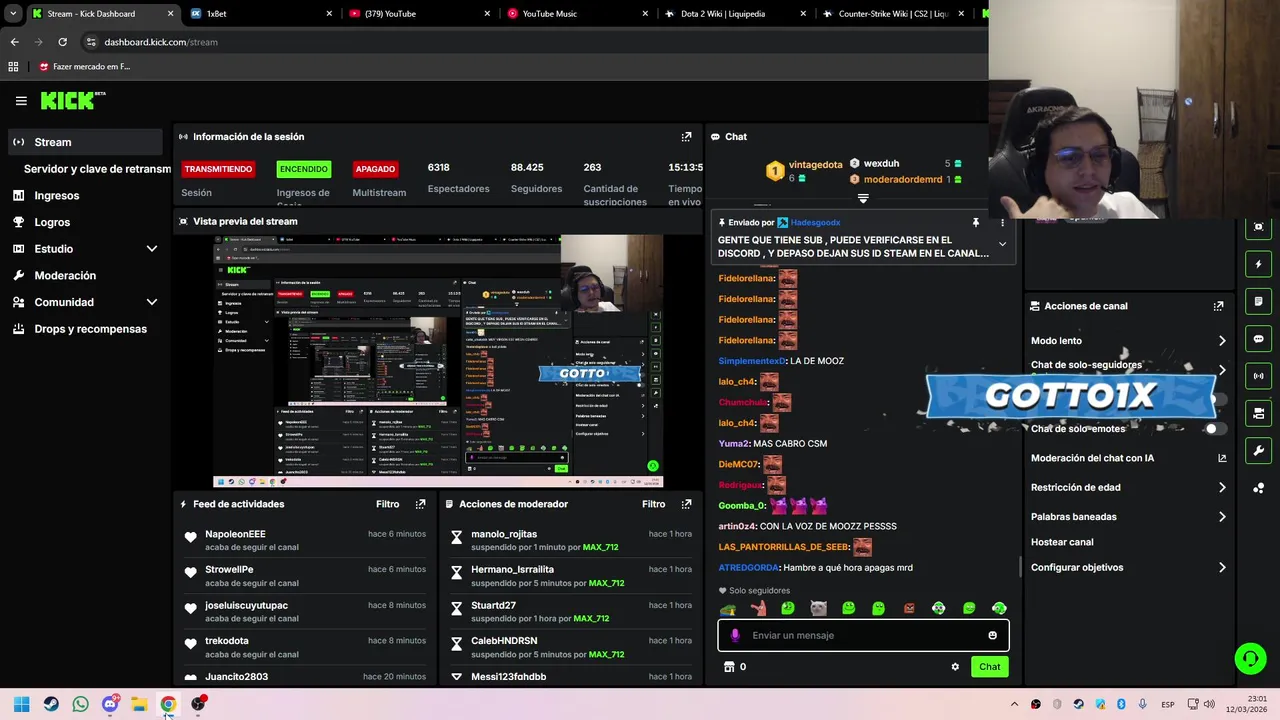Unpin the pinned chat message

pos(976,223)
